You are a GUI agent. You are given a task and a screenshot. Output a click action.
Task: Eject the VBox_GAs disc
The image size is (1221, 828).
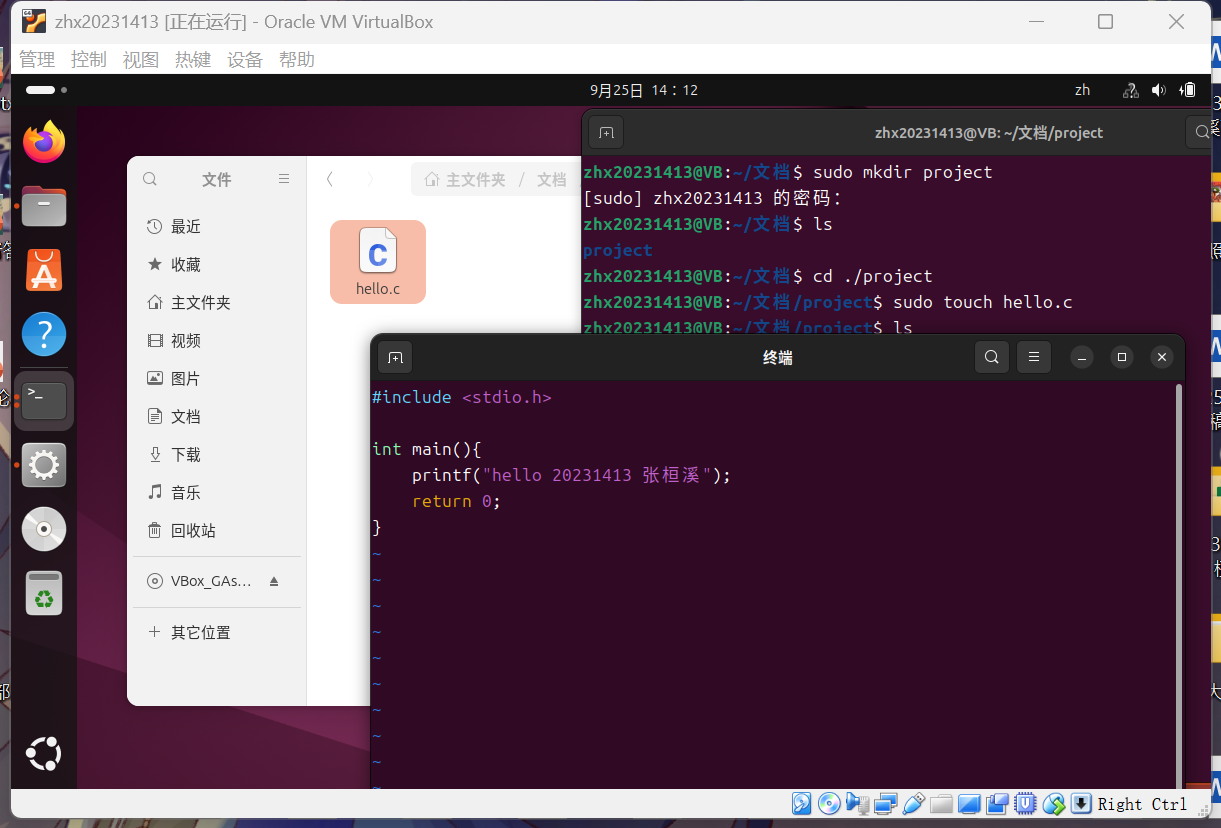click(274, 581)
